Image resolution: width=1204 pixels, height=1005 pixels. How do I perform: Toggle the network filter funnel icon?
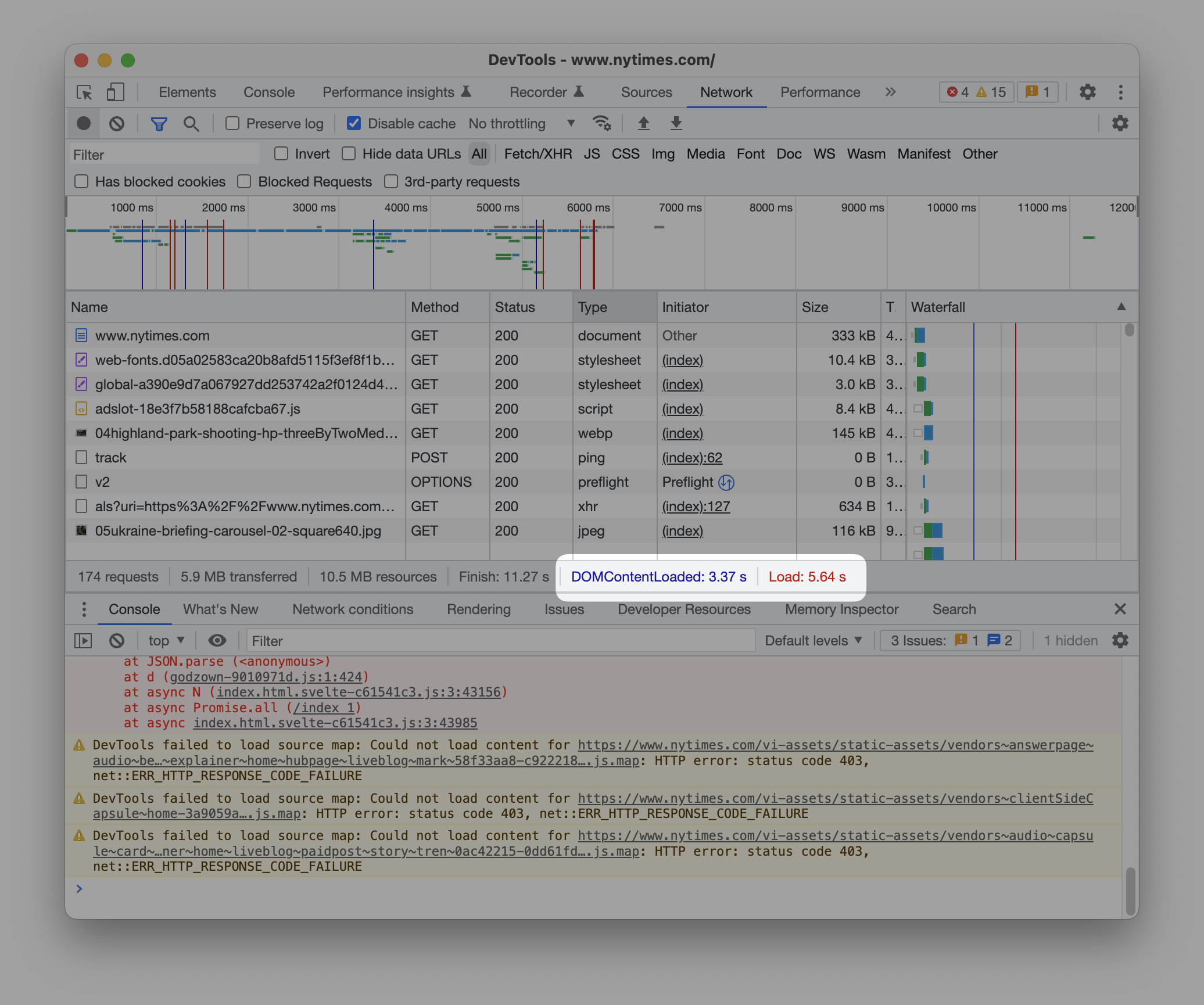pos(159,123)
